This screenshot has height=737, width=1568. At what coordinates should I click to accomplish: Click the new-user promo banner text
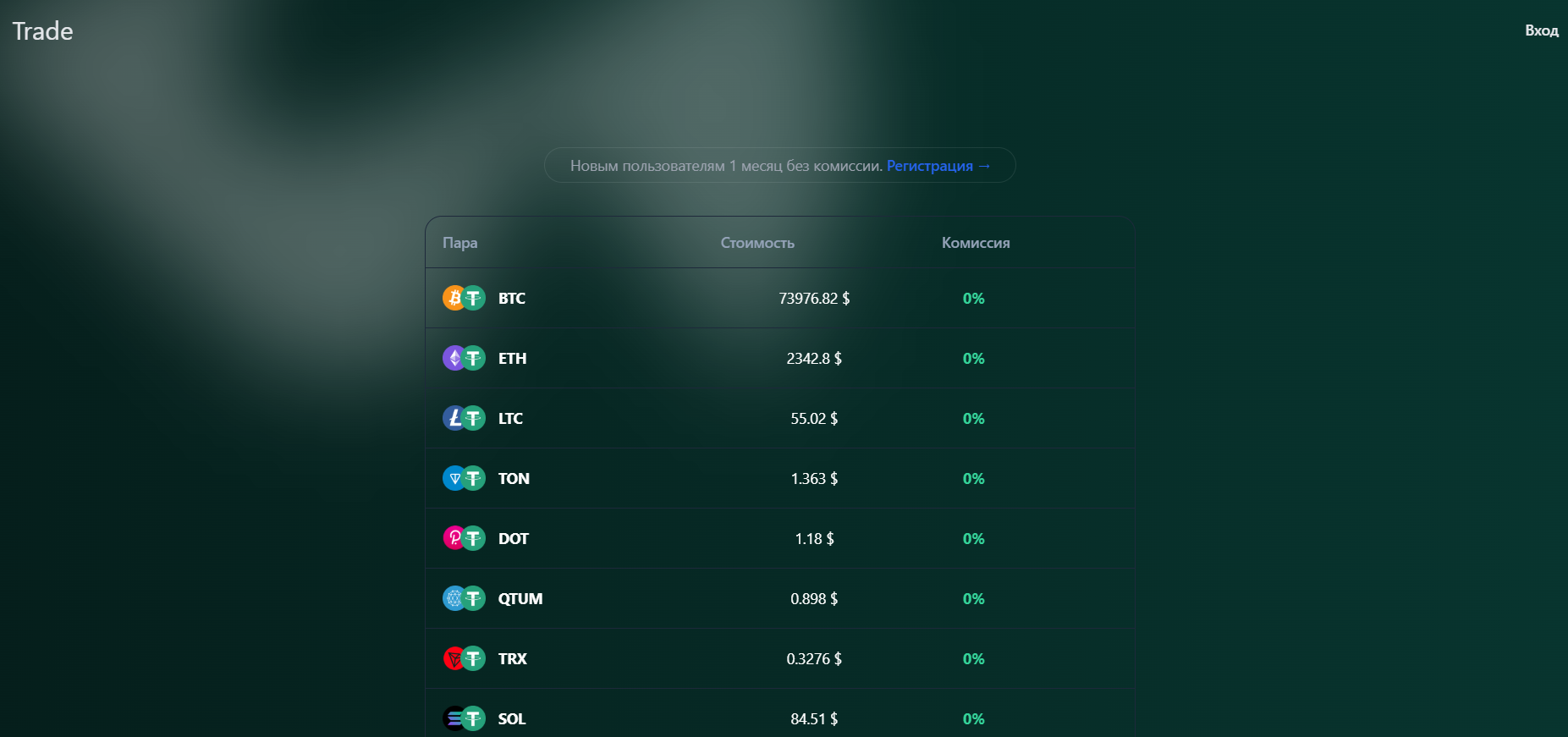point(725,166)
